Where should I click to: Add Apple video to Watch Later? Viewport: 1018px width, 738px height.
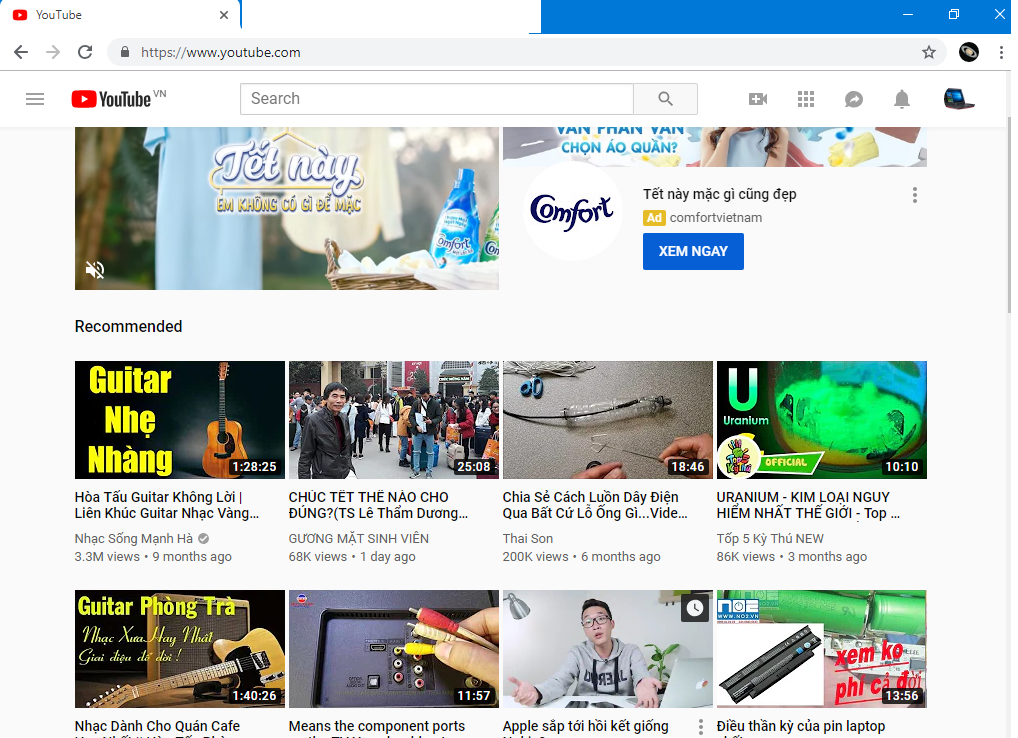[695, 608]
